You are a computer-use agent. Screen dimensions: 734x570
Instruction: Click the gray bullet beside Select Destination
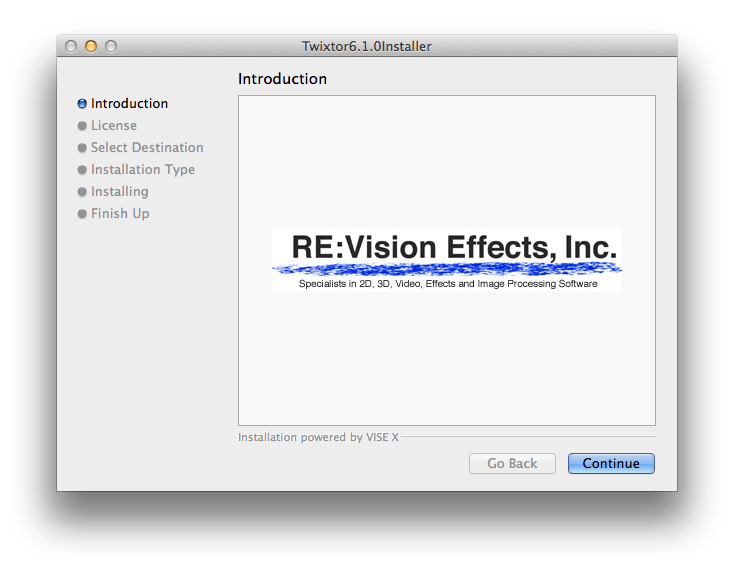tap(82, 147)
